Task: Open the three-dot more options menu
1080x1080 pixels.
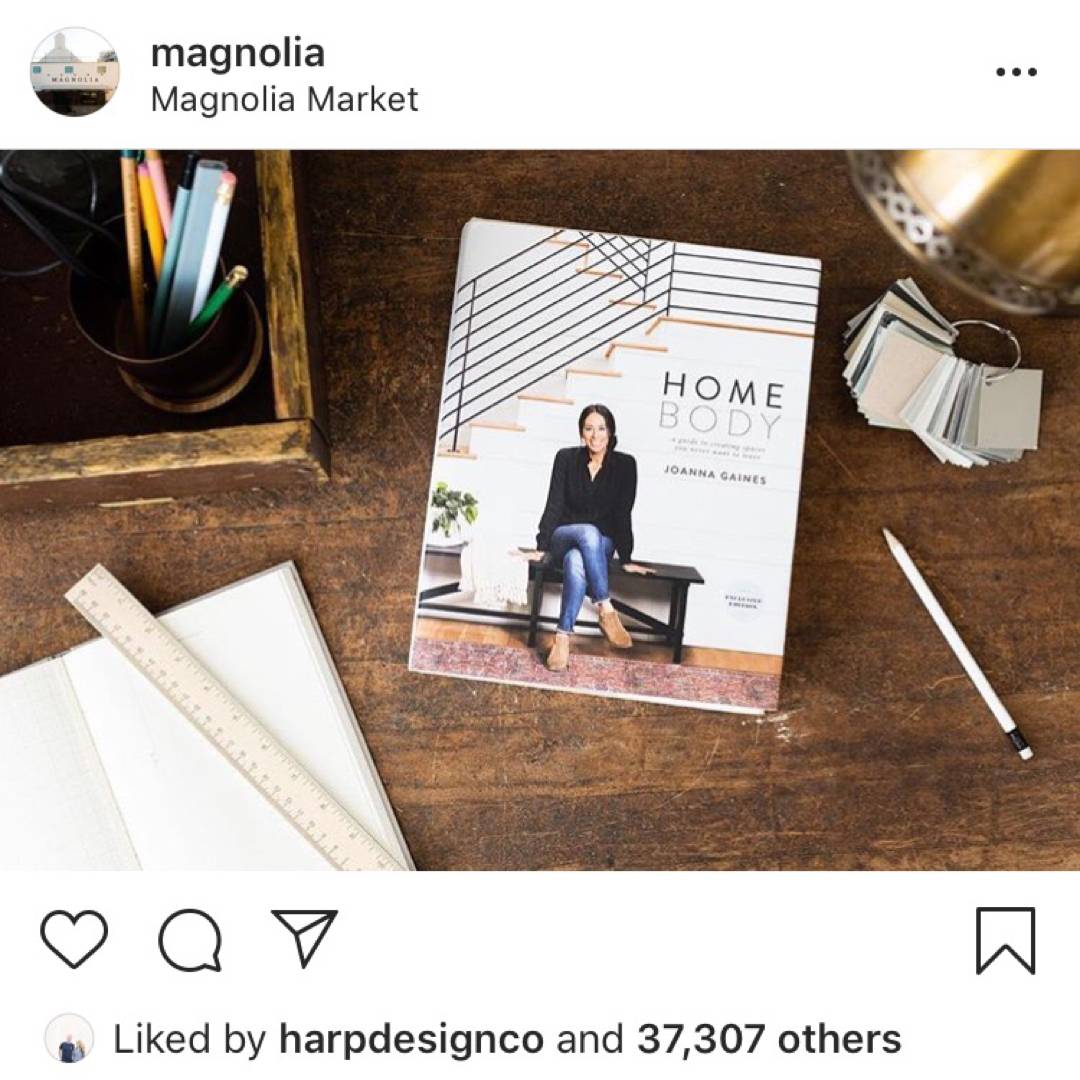Action: point(1017,72)
